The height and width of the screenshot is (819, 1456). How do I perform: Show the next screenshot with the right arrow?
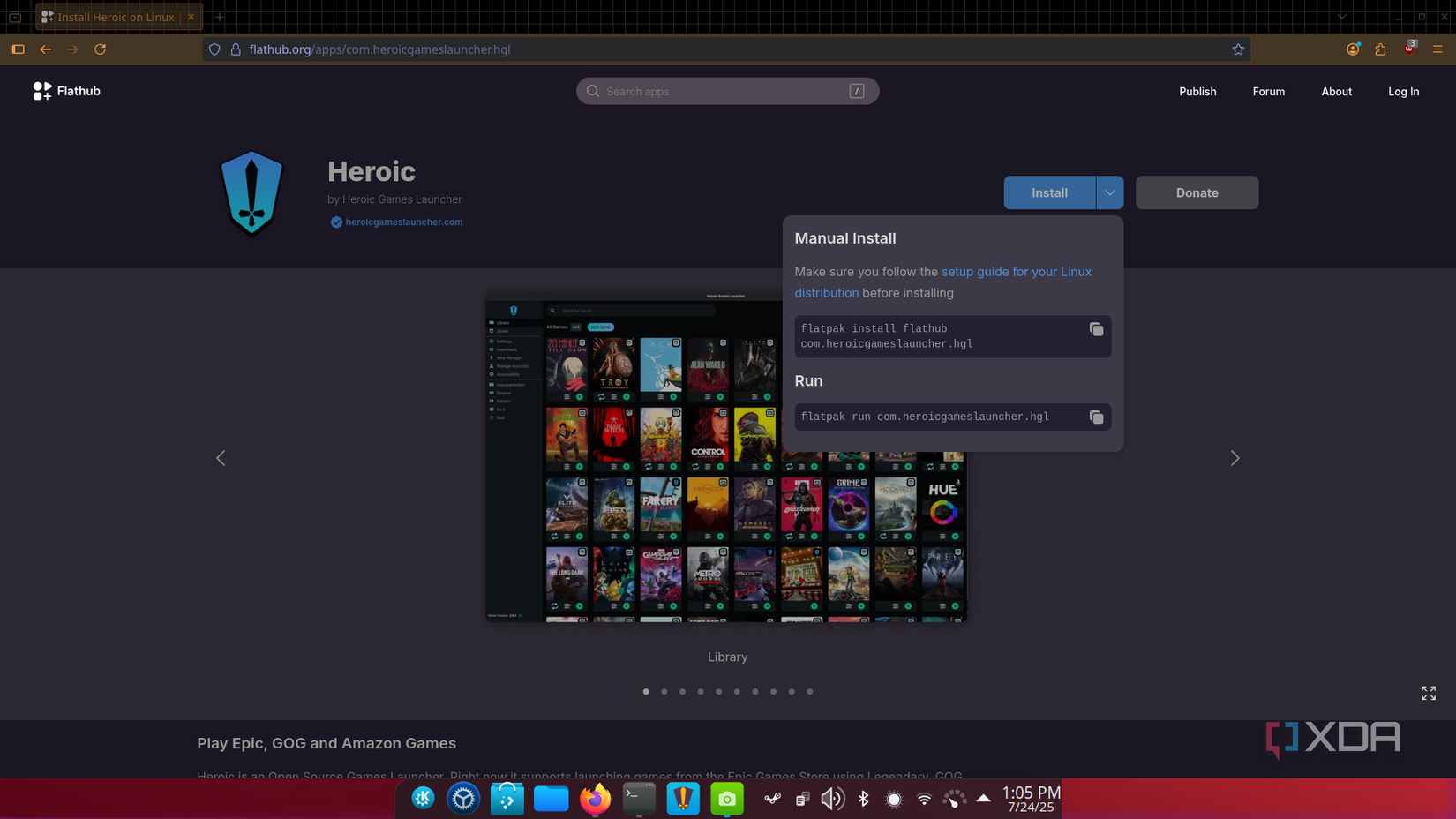(1235, 457)
